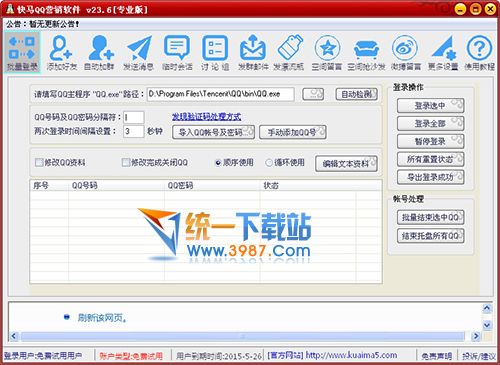Click the 登录全部 login all button
This screenshot has height=365, width=500.
coord(430,124)
